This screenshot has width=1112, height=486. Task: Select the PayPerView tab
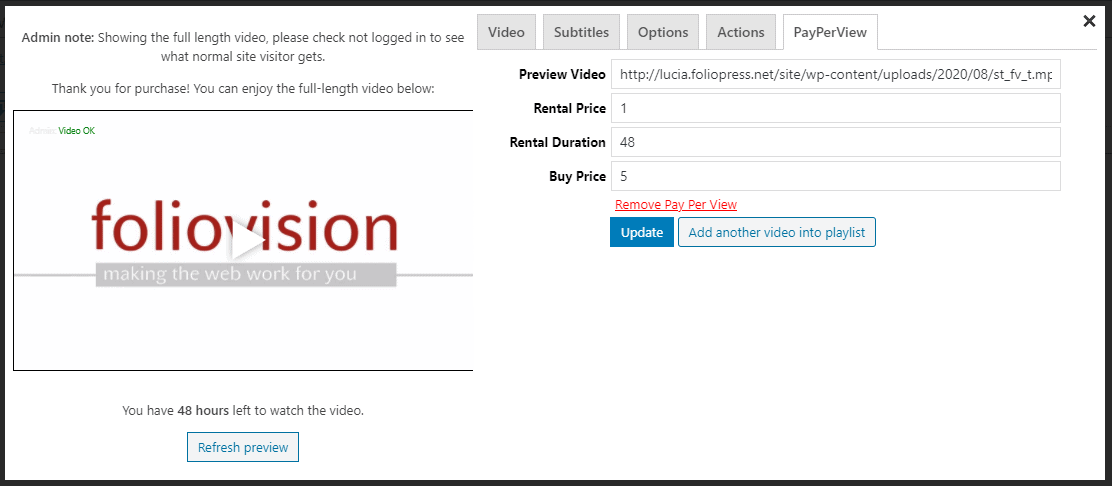coord(830,32)
